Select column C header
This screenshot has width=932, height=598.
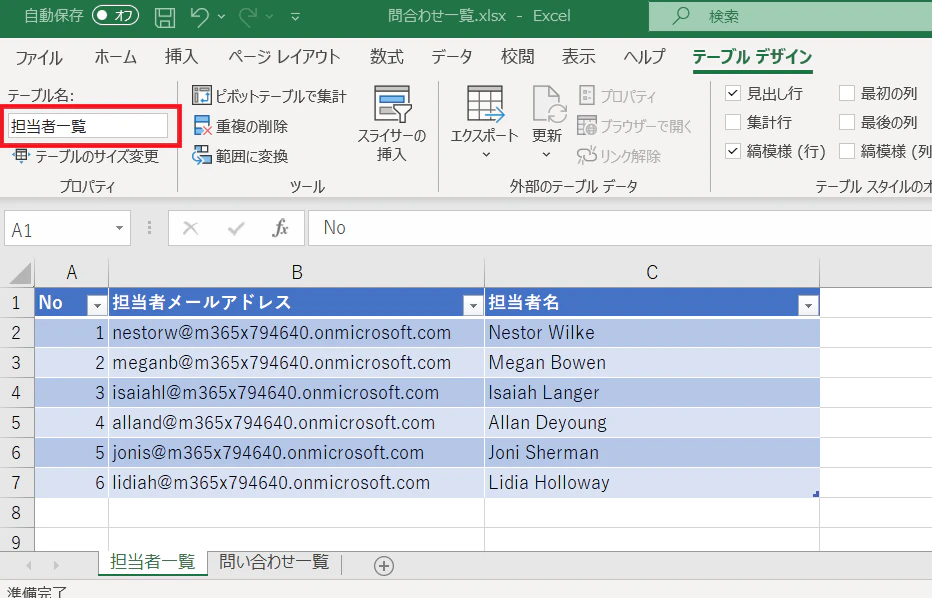coord(652,273)
